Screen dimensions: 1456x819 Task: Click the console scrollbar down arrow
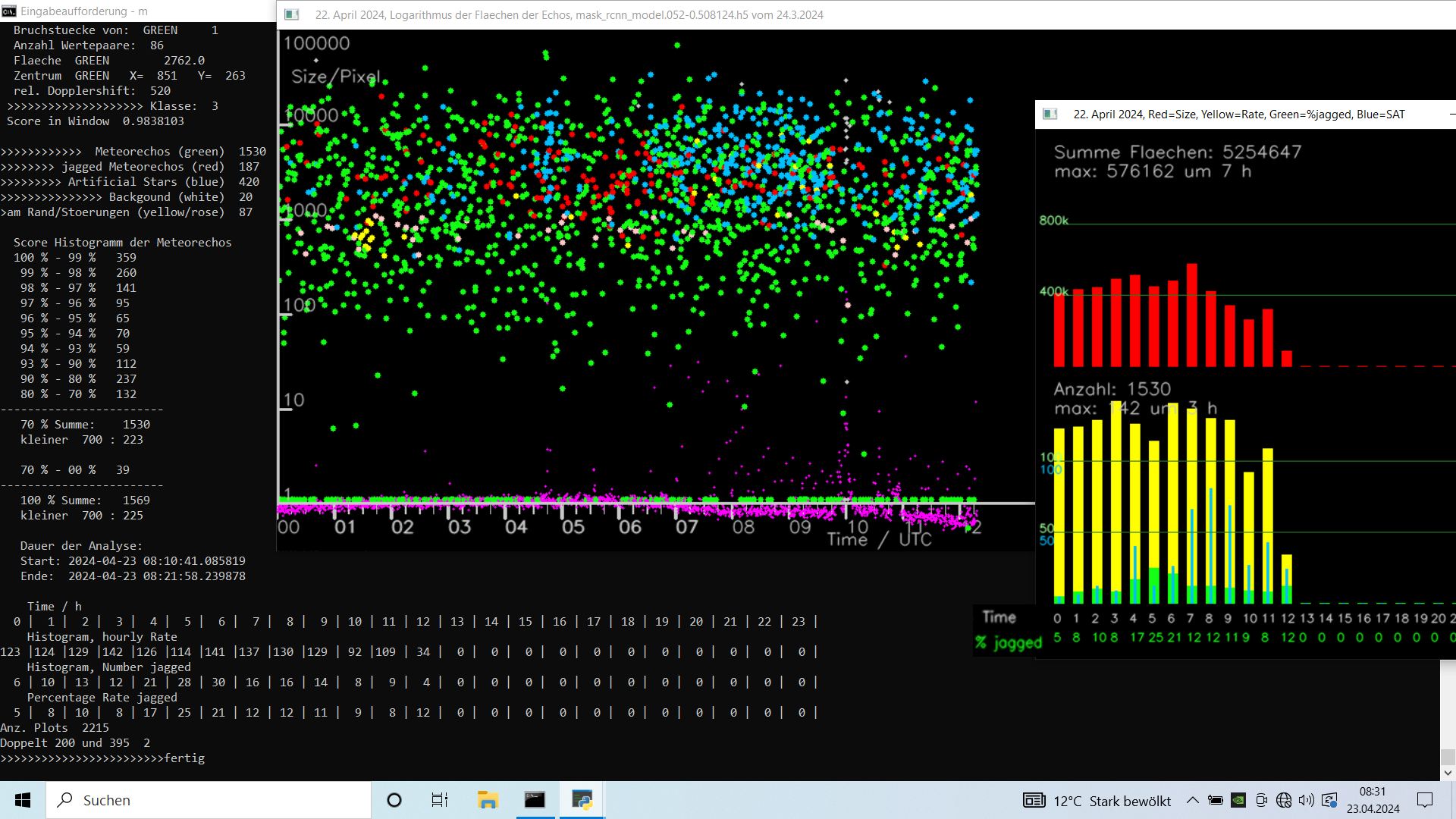[x=1448, y=773]
